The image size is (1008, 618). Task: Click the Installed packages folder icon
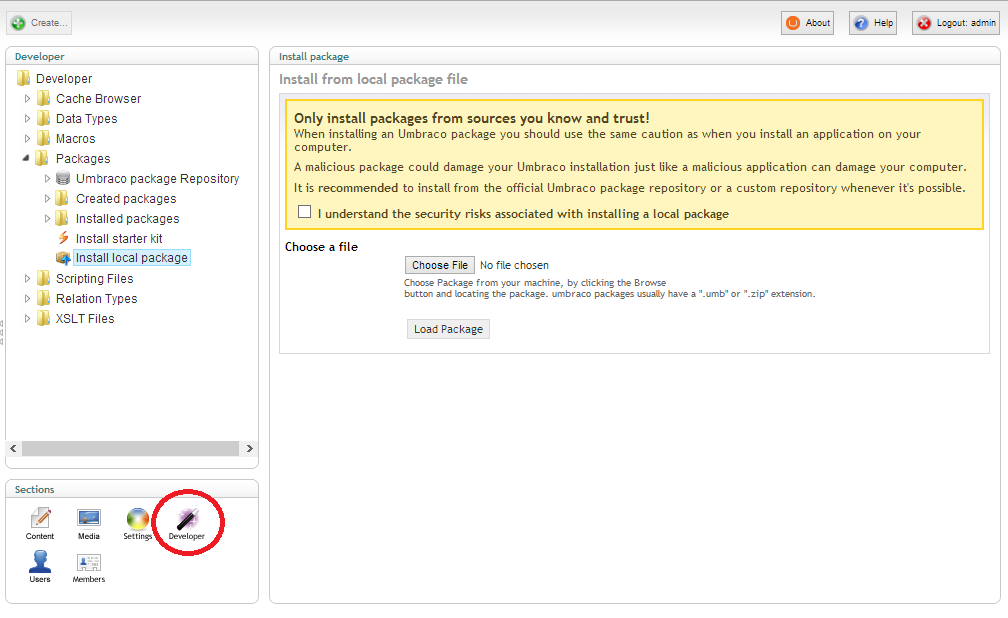pyautogui.click(x=62, y=218)
